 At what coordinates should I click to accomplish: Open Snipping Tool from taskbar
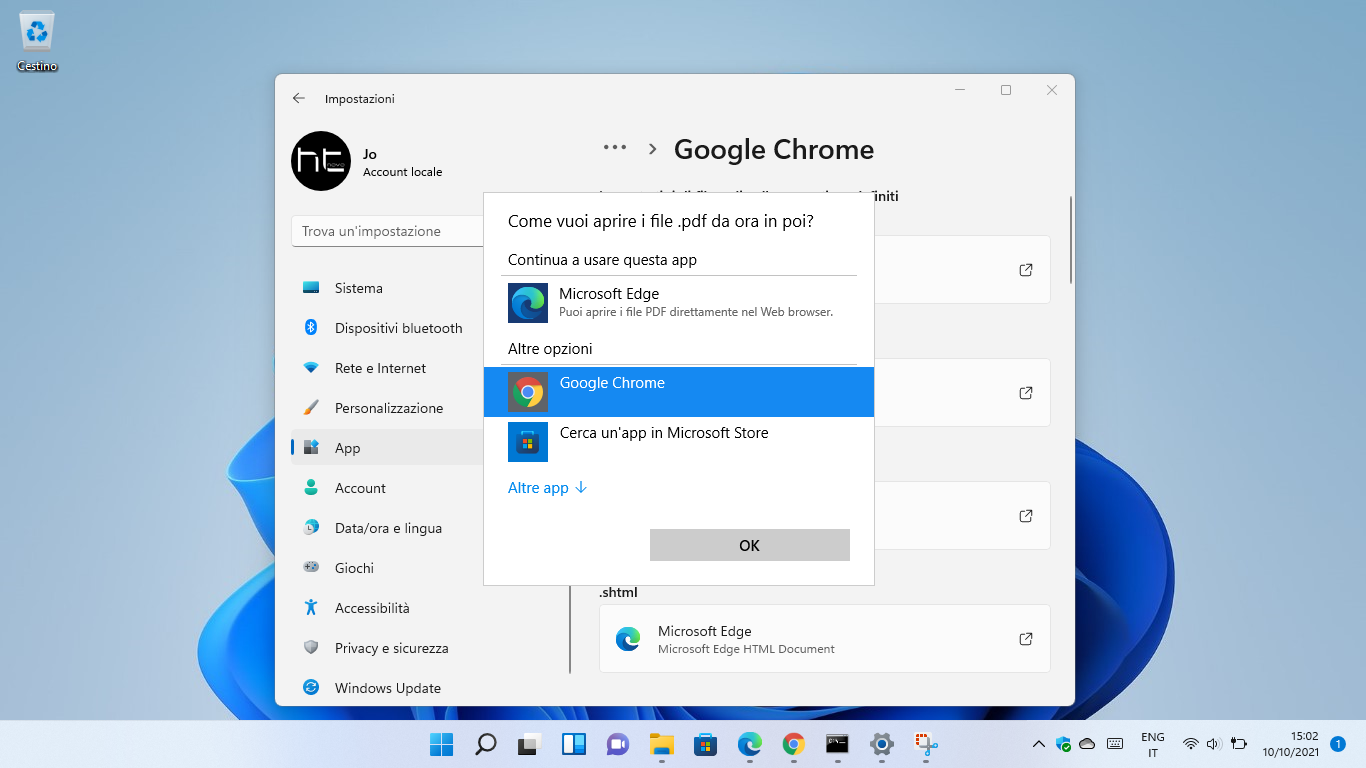[x=925, y=744]
